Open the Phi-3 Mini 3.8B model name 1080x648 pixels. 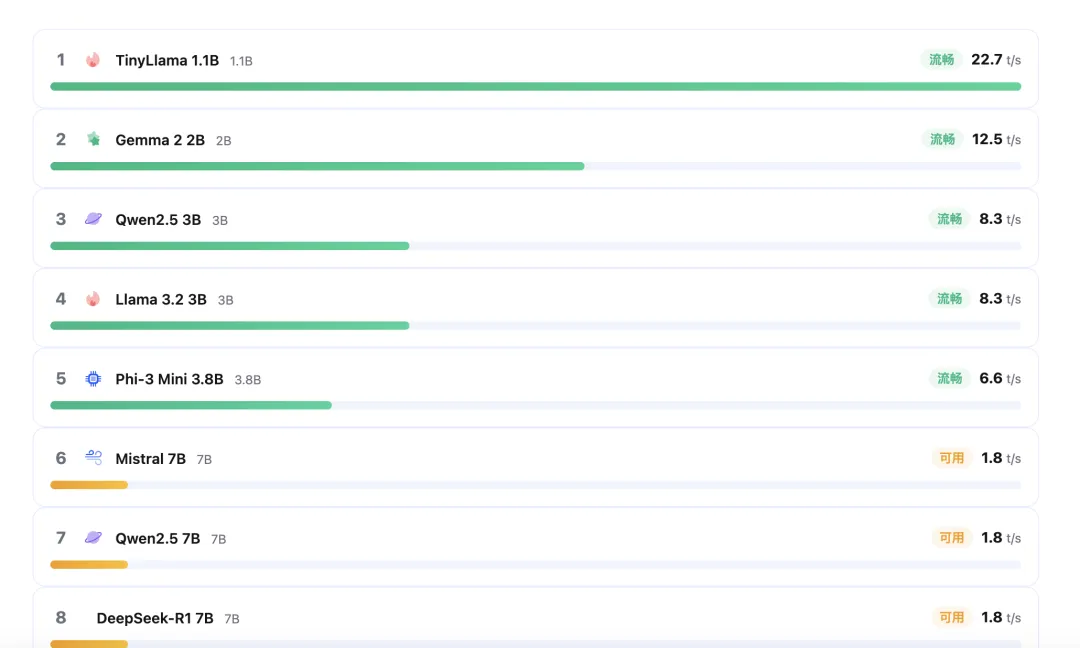tap(169, 379)
